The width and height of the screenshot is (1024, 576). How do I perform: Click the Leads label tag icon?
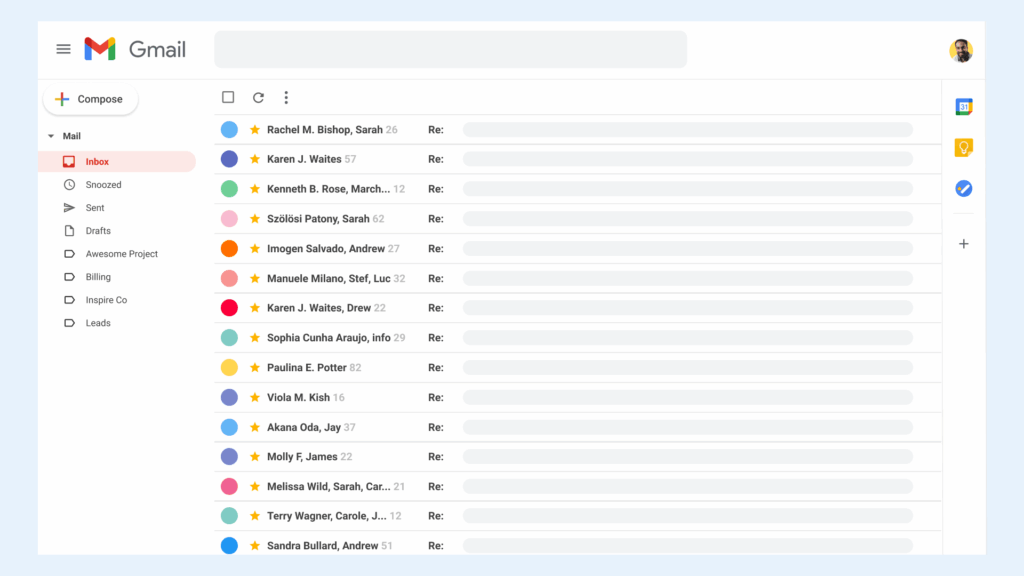point(69,323)
